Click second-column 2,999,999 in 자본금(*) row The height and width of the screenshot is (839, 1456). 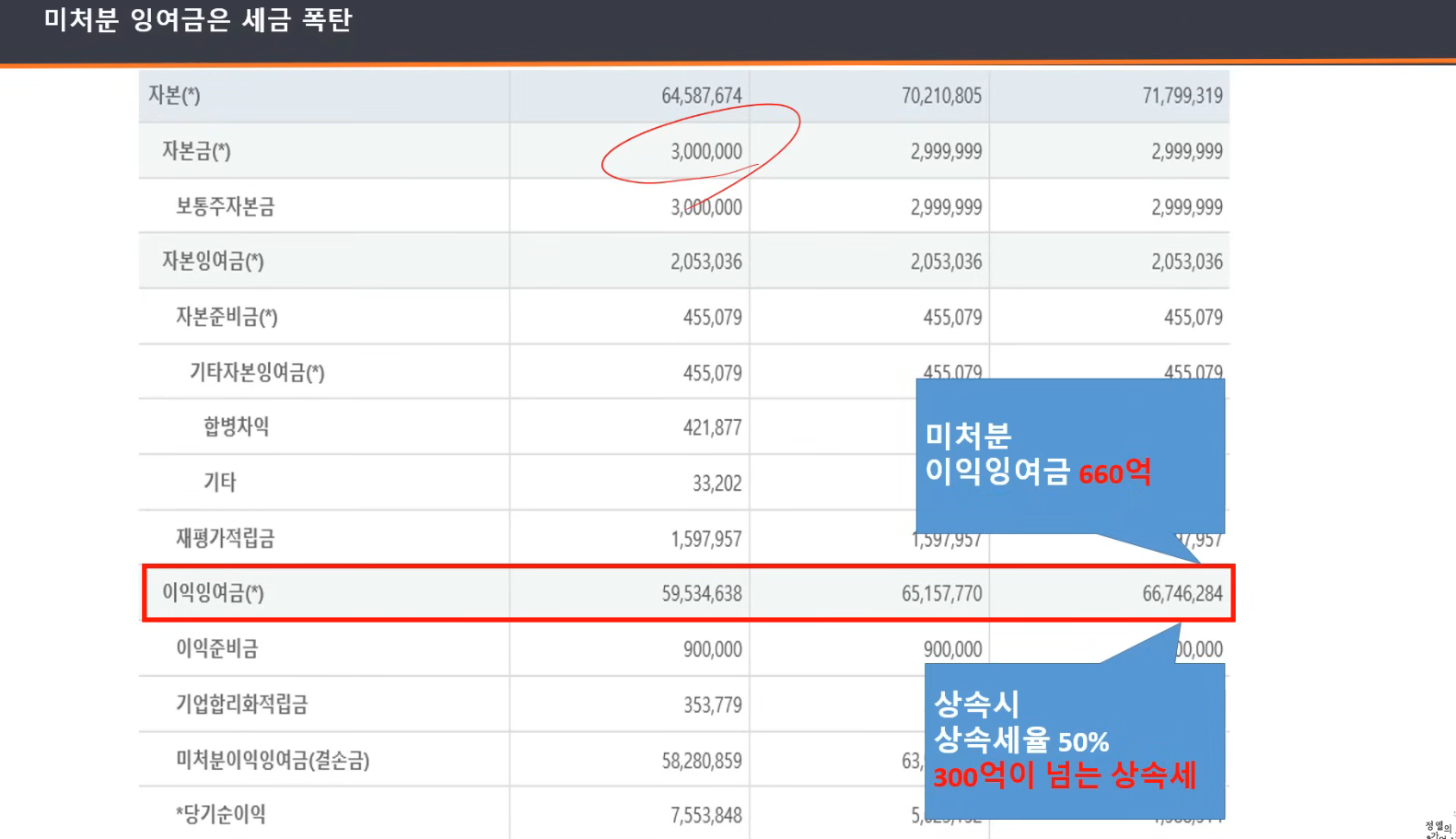pos(946,152)
